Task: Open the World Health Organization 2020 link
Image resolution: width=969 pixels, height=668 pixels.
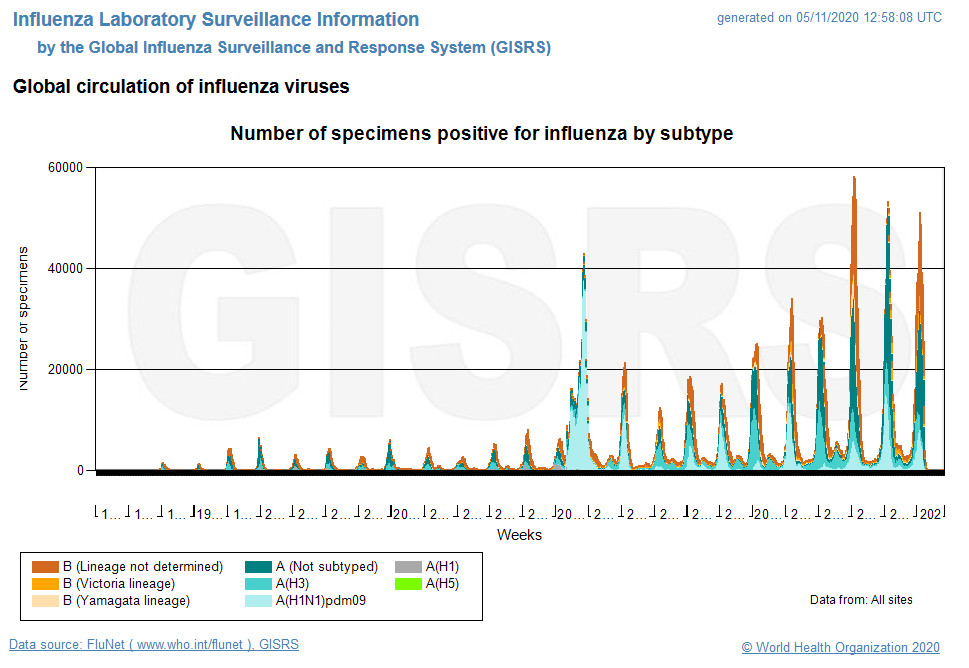Action: (x=841, y=648)
